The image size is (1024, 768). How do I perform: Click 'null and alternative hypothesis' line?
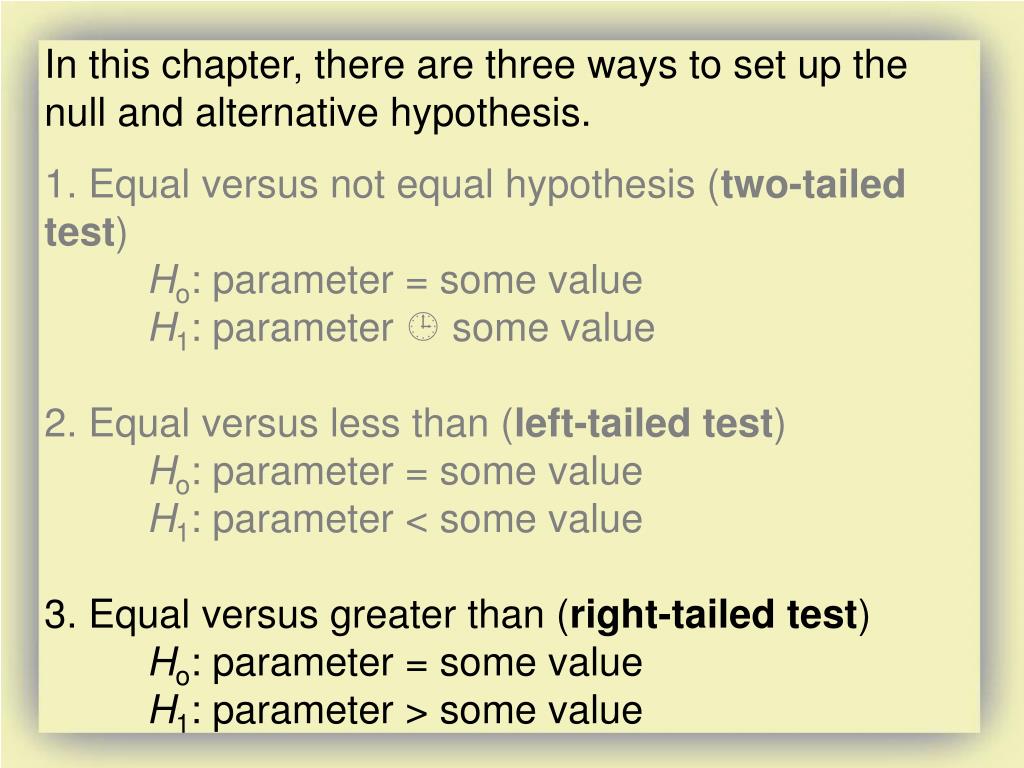coord(317,112)
